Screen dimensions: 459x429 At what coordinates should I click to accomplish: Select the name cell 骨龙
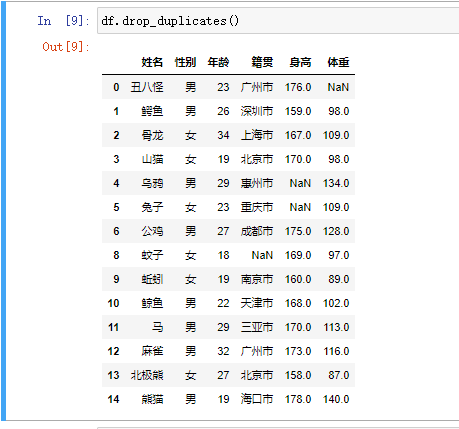pos(152,135)
